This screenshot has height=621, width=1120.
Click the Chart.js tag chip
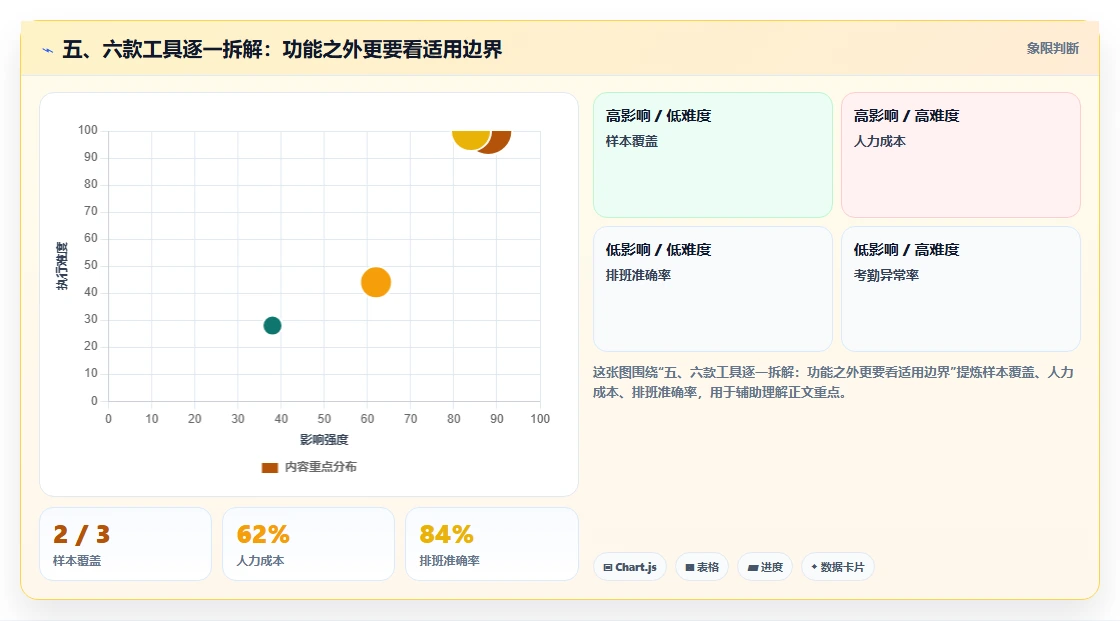pos(630,567)
